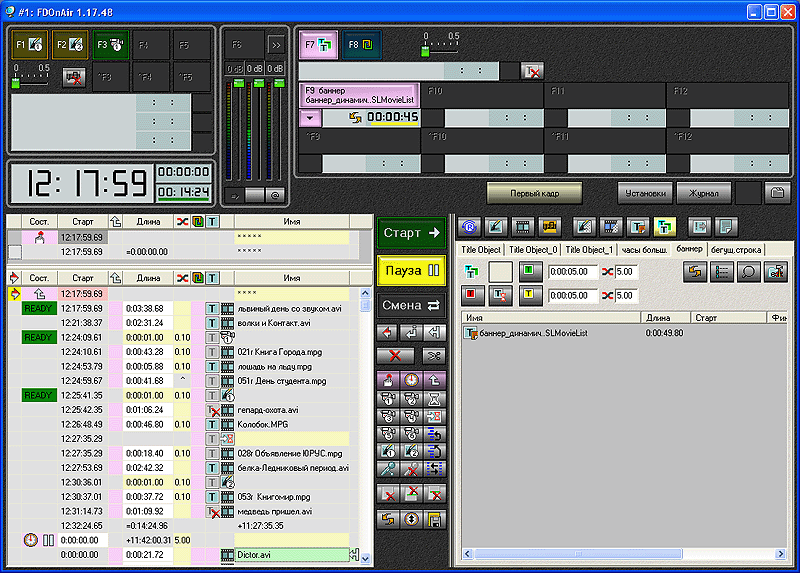Click the clock timer icon in purple row
This screenshot has width=800, height=573.
tap(411, 380)
